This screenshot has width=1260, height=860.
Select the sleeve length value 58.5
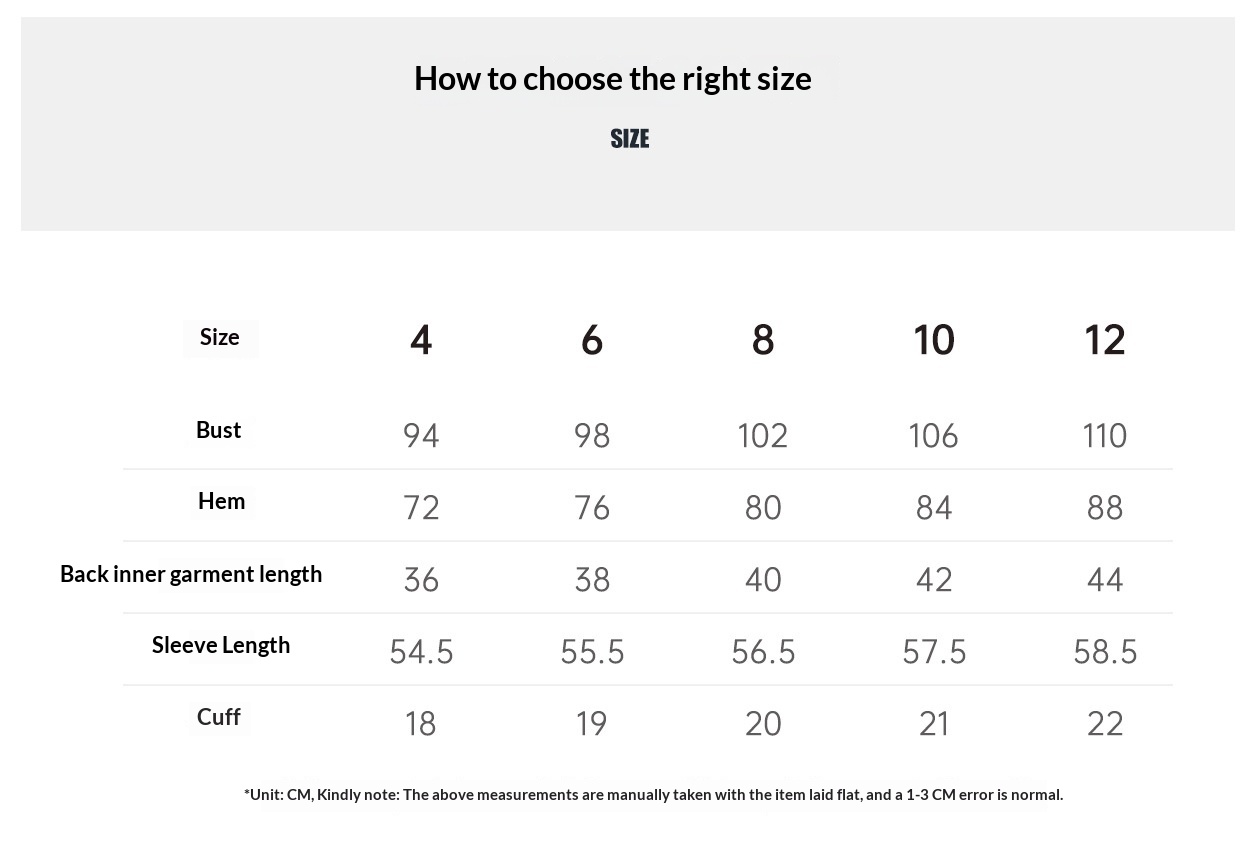(1105, 652)
